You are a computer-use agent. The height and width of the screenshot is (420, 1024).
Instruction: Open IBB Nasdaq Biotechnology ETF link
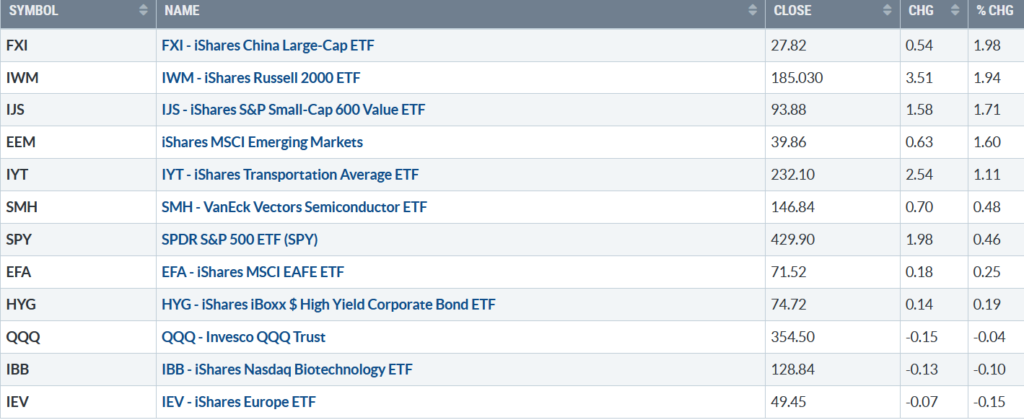pos(287,370)
